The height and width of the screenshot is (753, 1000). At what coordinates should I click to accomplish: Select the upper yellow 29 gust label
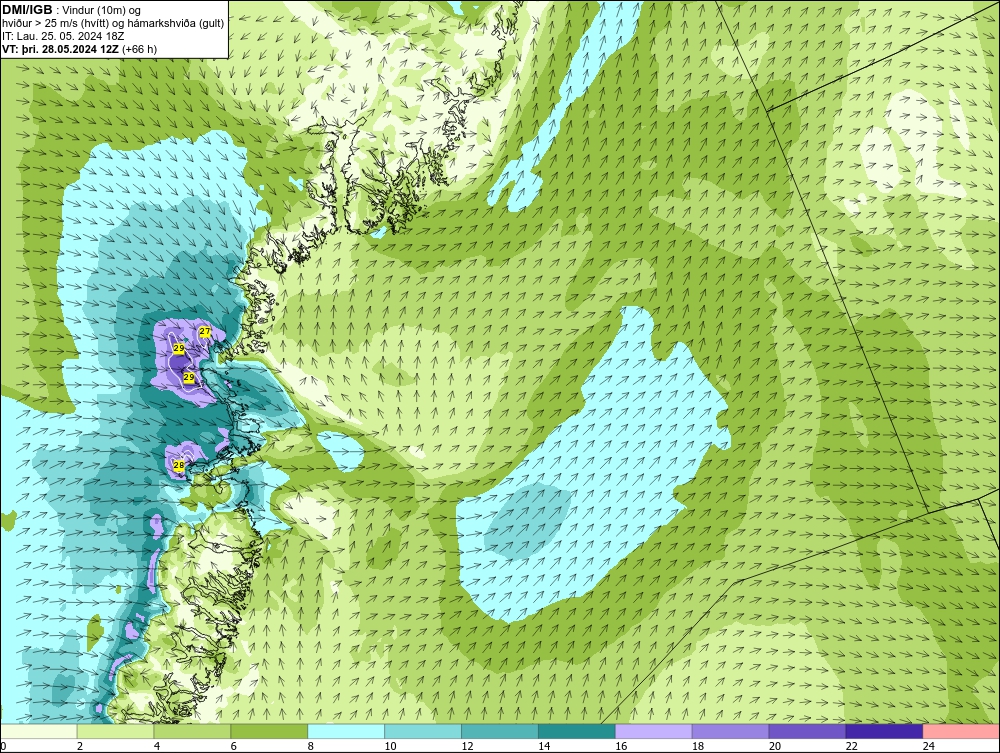click(179, 348)
